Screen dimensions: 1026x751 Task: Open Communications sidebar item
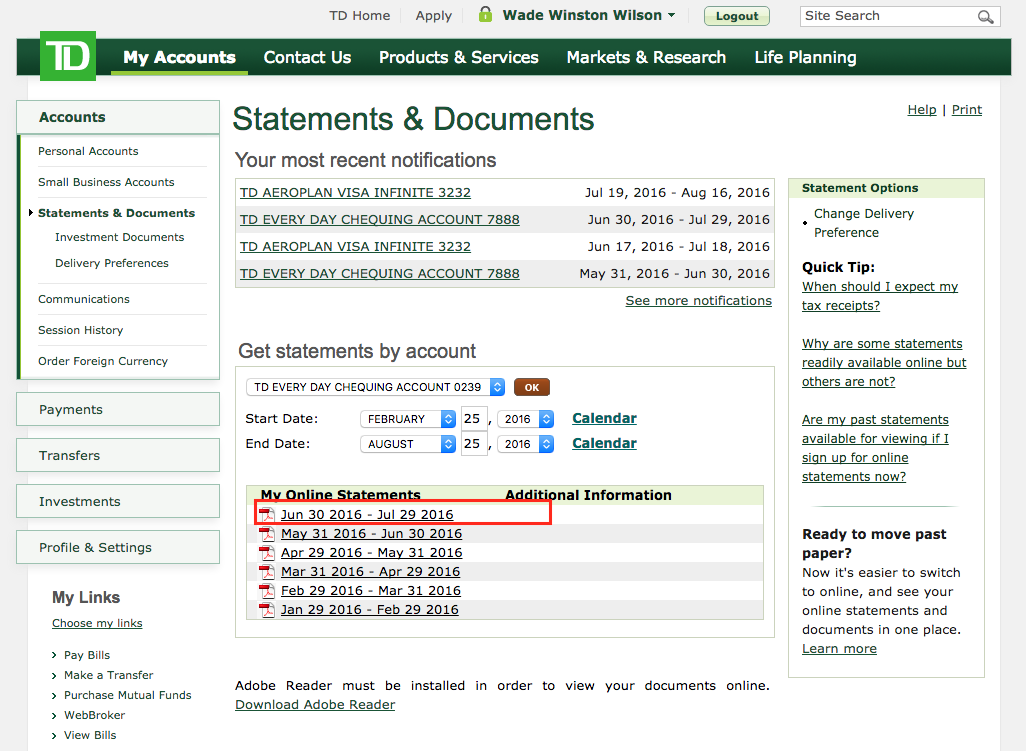click(84, 299)
